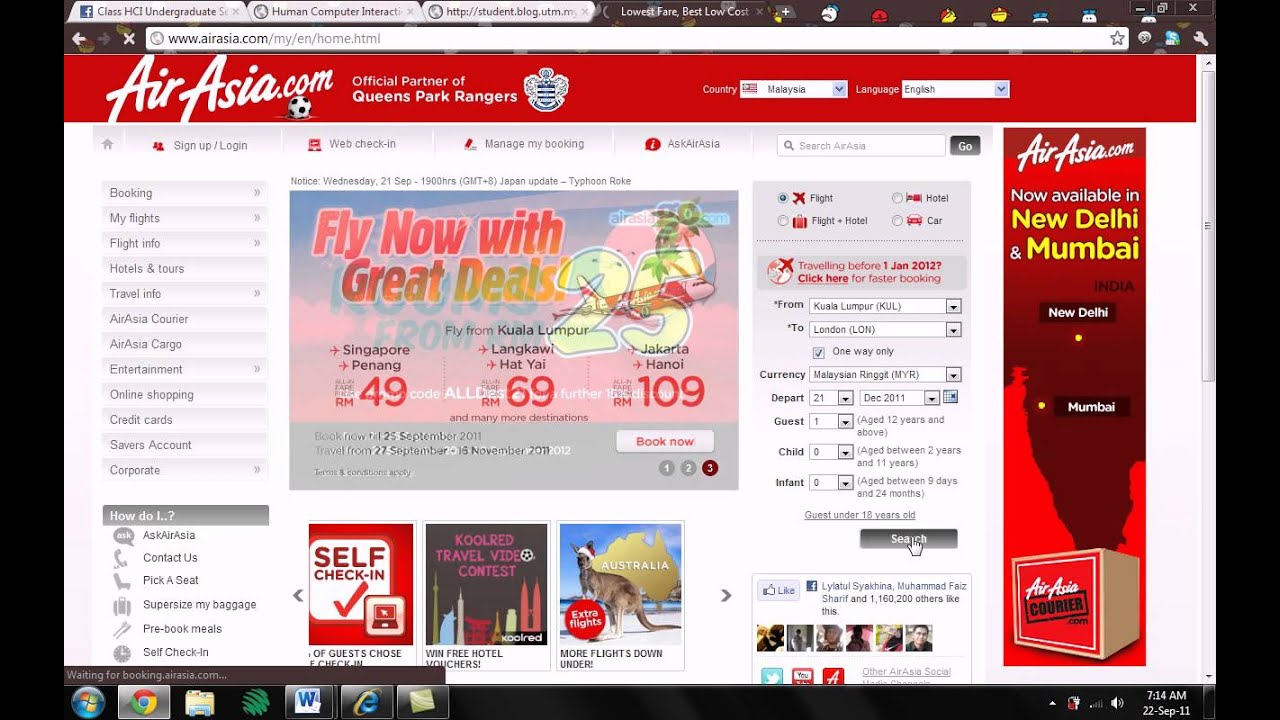Click the volume speaker tray icon
This screenshot has height=720, width=1280.
[x=1117, y=703]
